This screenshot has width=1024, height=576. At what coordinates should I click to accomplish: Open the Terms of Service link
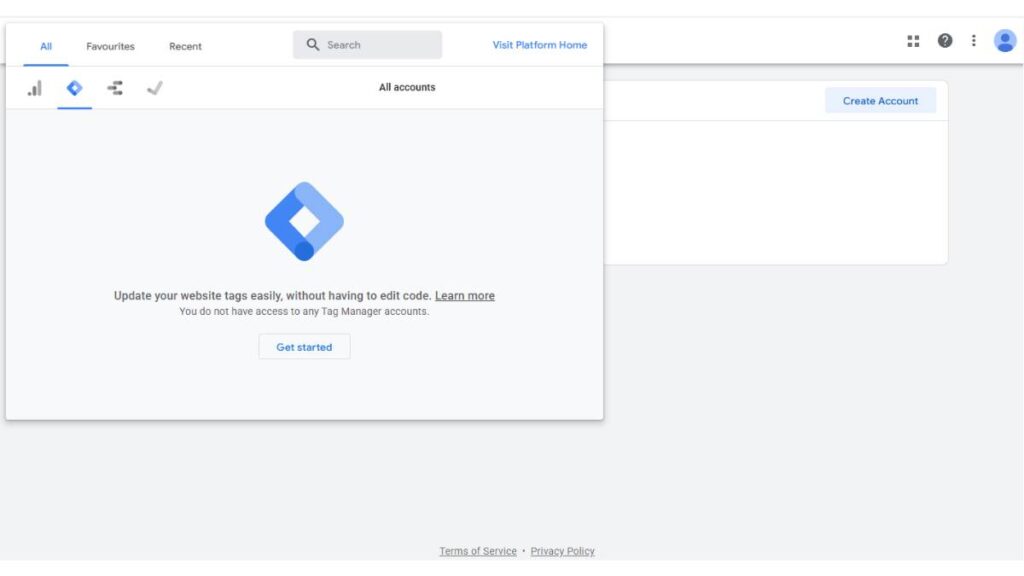click(x=478, y=551)
